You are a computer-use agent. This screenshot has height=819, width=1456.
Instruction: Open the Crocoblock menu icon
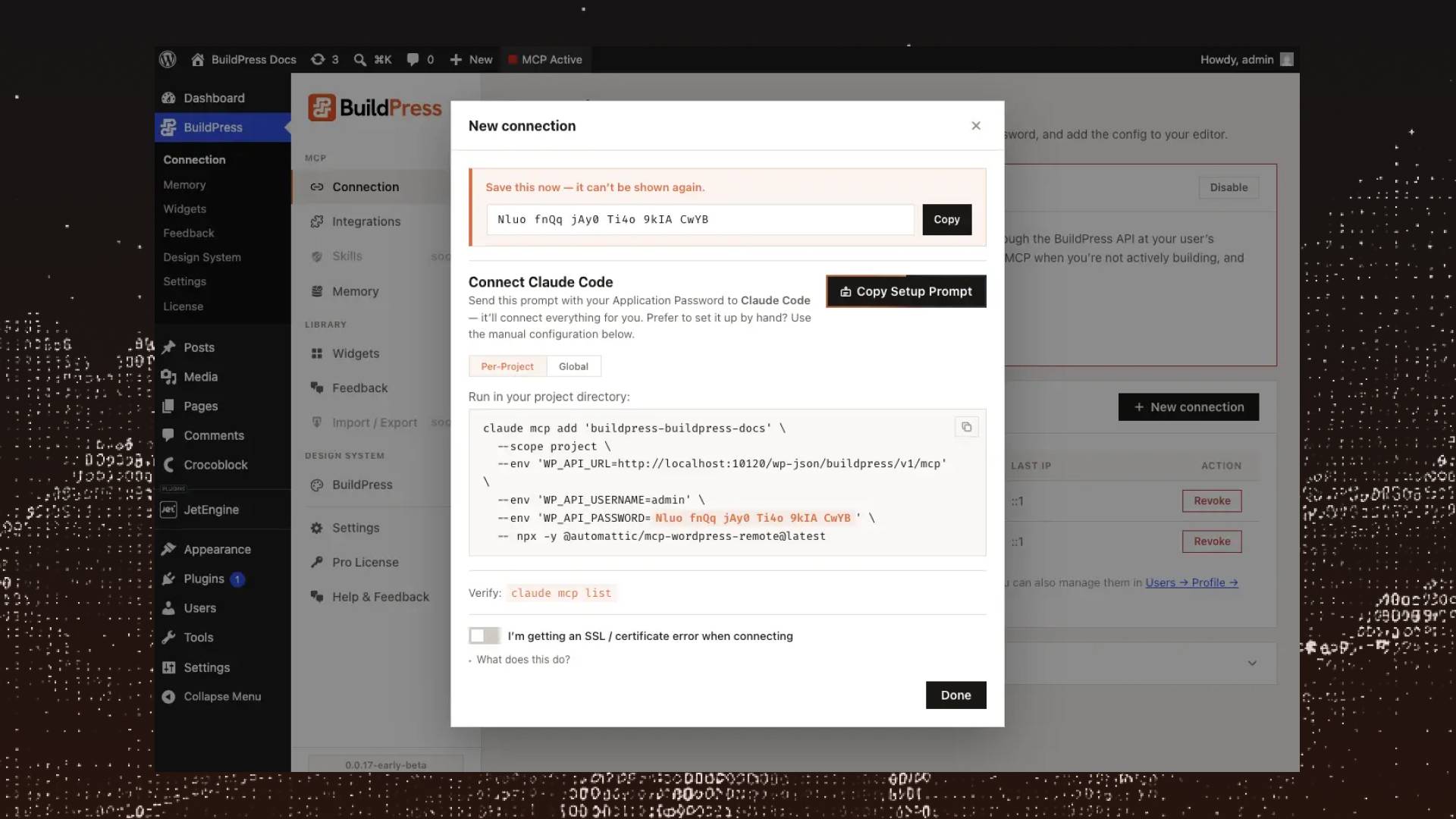coord(168,465)
